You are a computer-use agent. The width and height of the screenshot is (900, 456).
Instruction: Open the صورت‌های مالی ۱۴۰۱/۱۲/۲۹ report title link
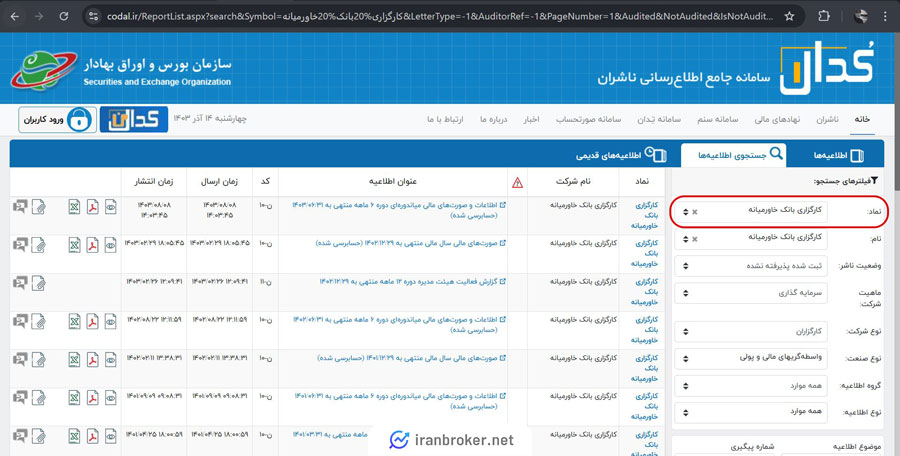pyautogui.click(x=412, y=358)
